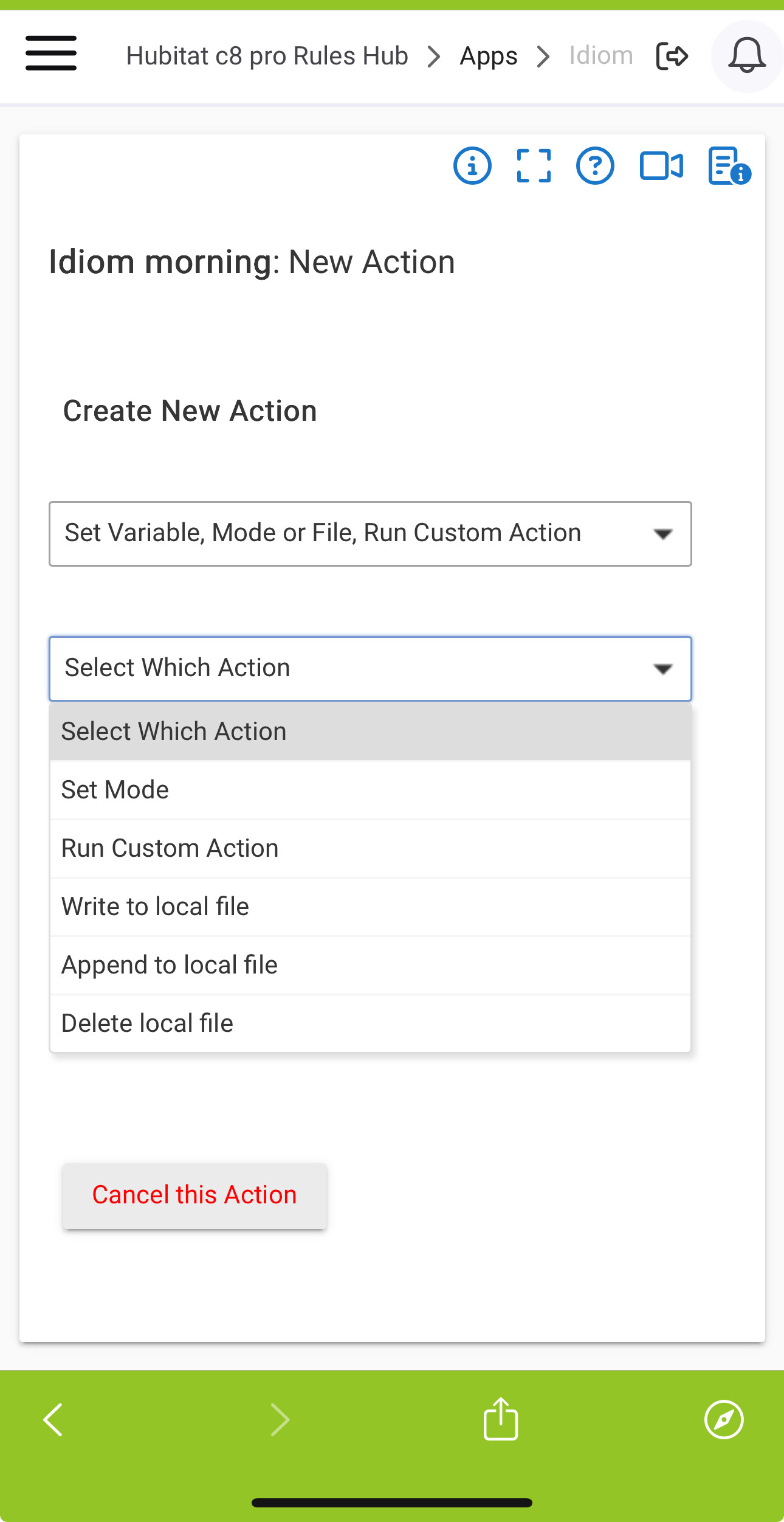Click the video camera icon

[x=661, y=166]
